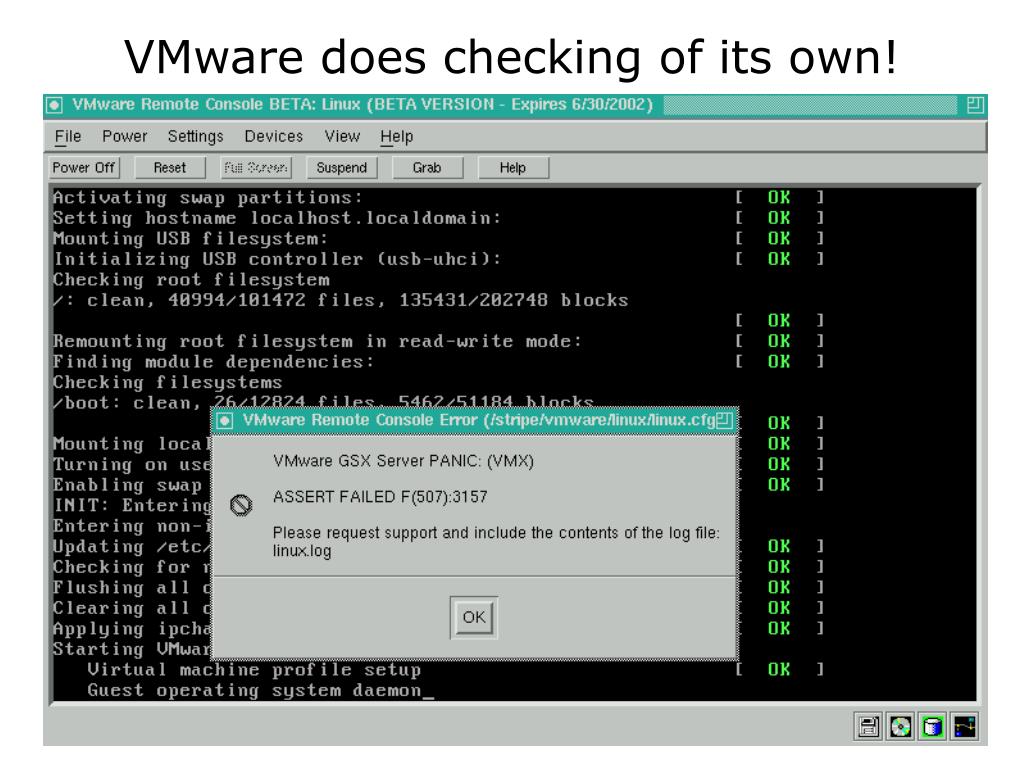Click the "ASSERT FAILED F(507):3157" text
This screenshot has width=1024, height=768.
(380, 497)
